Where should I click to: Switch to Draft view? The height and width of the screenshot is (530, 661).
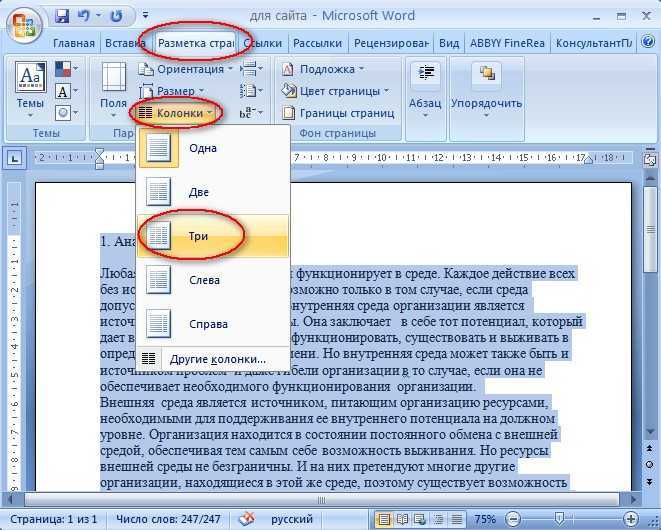coord(456,519)
